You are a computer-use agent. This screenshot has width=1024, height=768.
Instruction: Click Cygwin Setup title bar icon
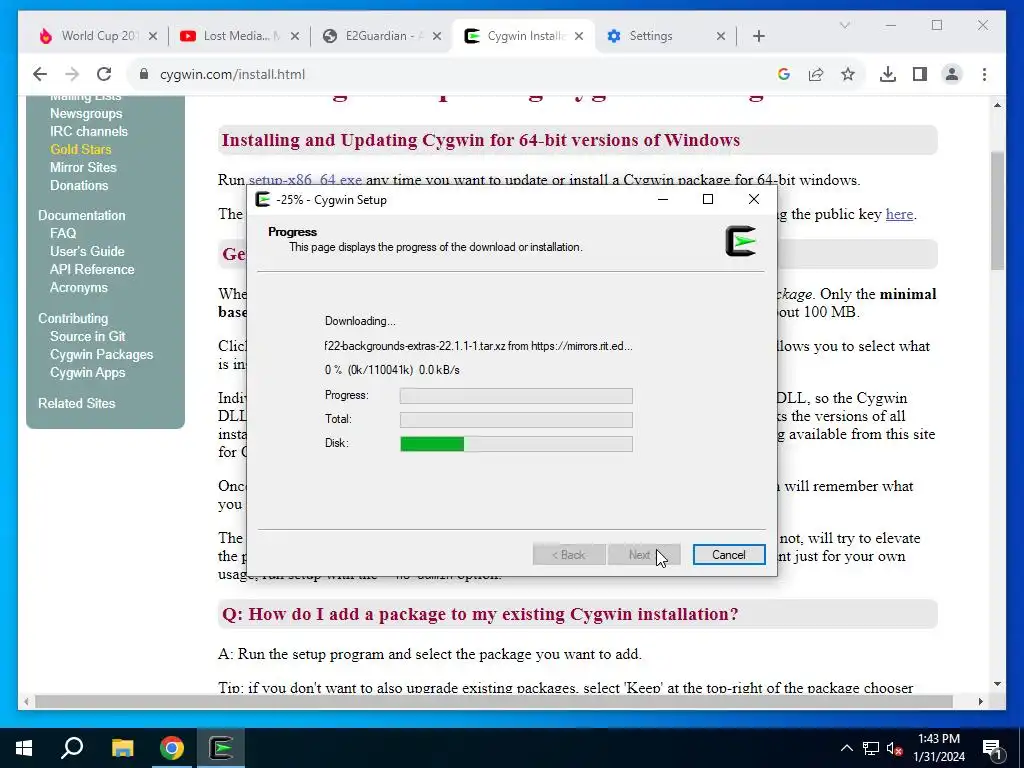pyautogui.click(x=263, y=200)
